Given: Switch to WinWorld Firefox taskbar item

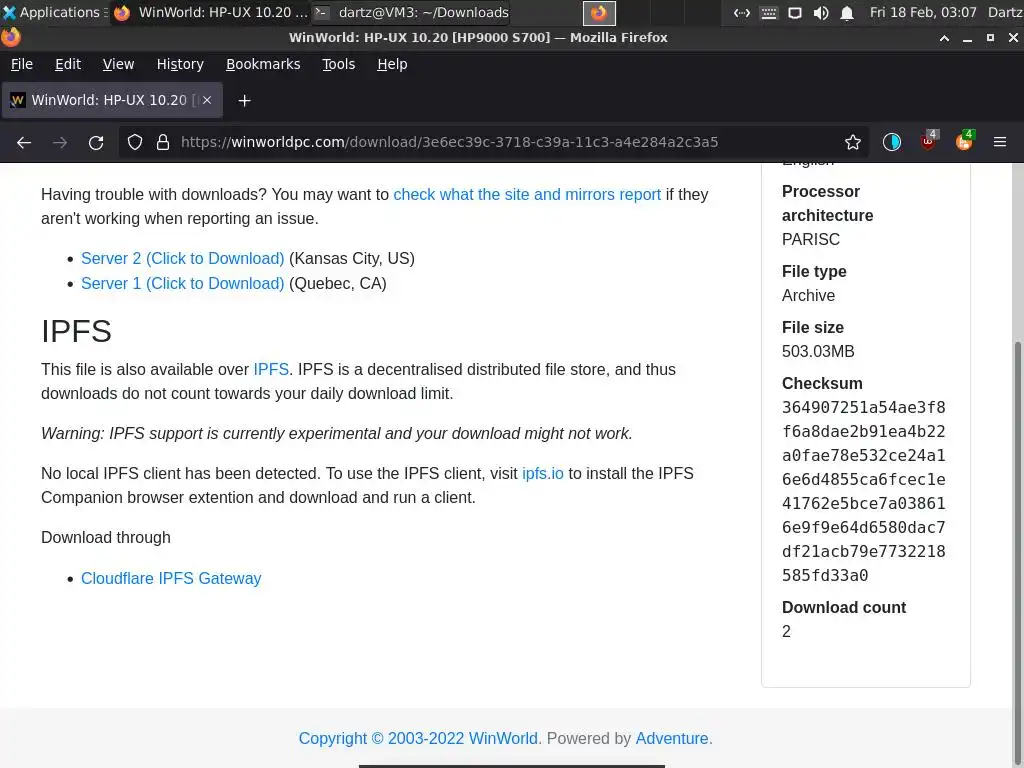Looking at the screenshot, I should pyautogui.click(x=210, y=12).
